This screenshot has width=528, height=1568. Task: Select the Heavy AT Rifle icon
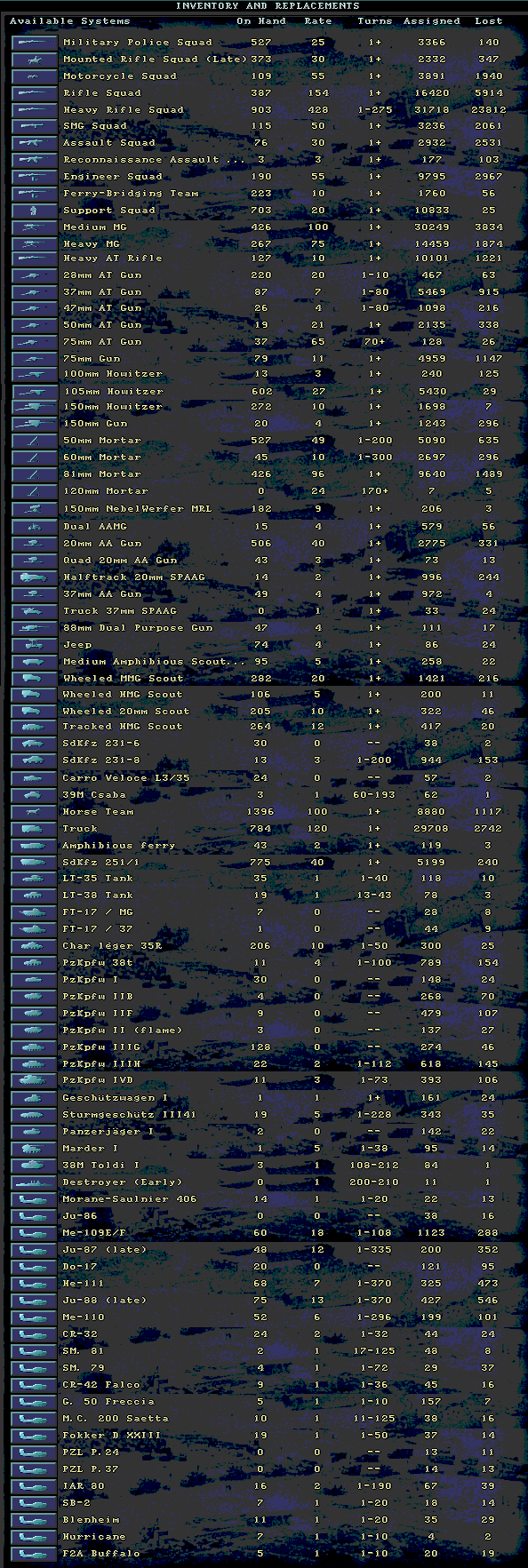(35, 259)
